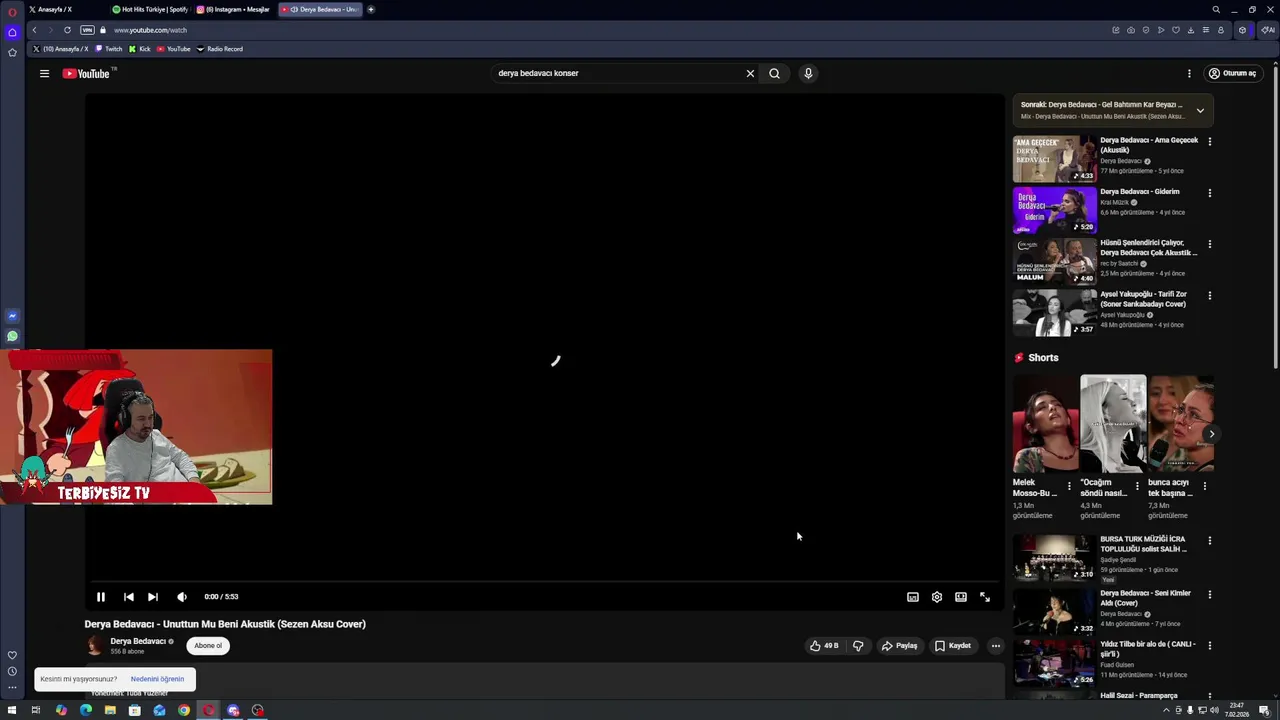The width and height of the screenshot is (1280, 720).
Task: Open Opera downloads toolbar icon
Action: (1190, 30)
